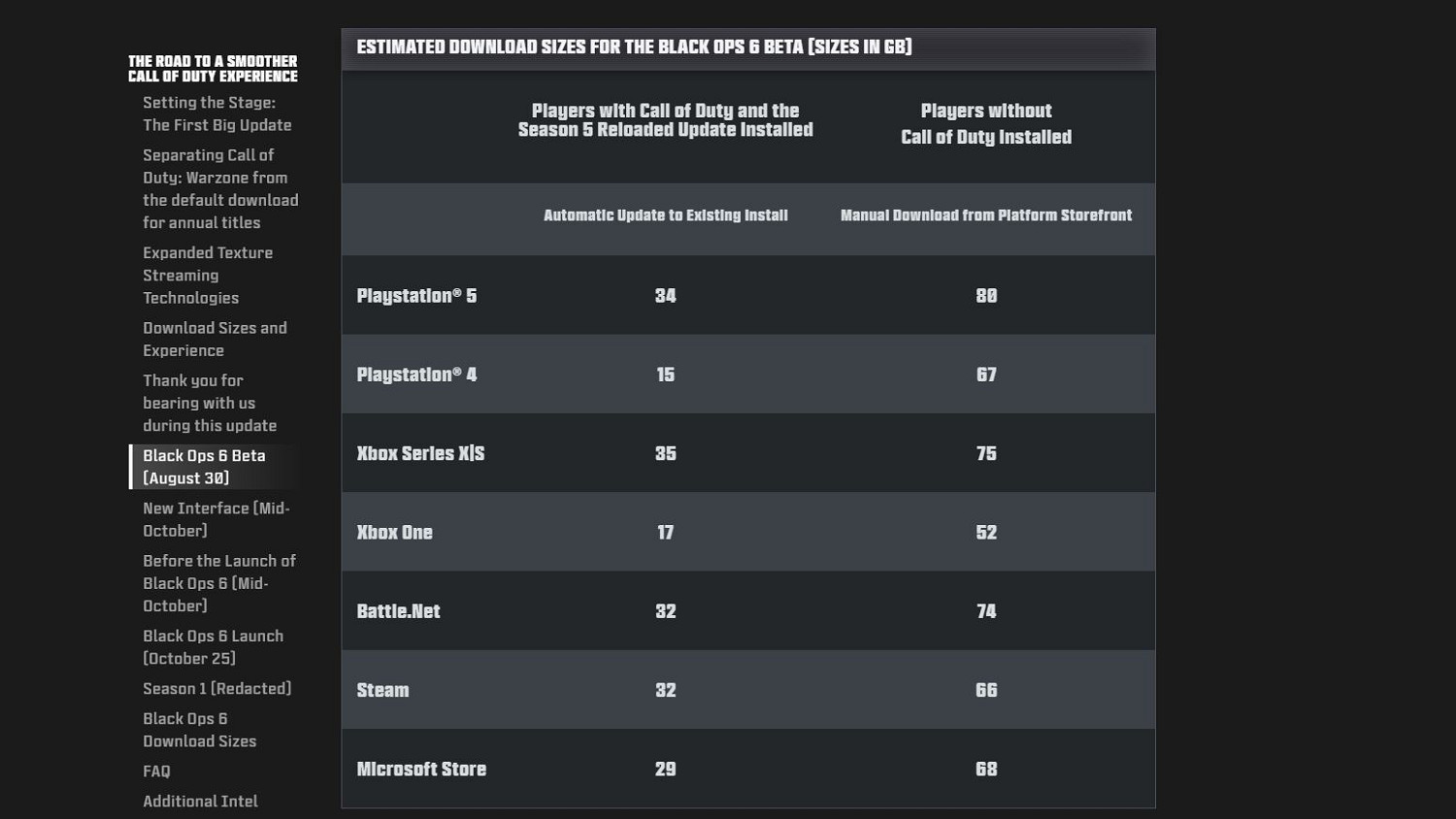Open 'Setting the Stage: The First Big Update' link

[x=216, y=114]
